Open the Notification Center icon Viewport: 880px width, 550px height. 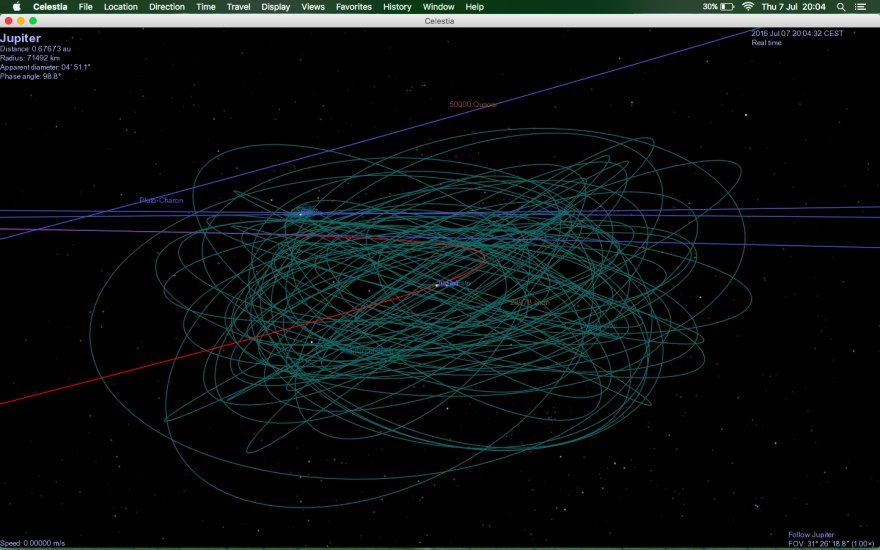[x=861, y=7]
